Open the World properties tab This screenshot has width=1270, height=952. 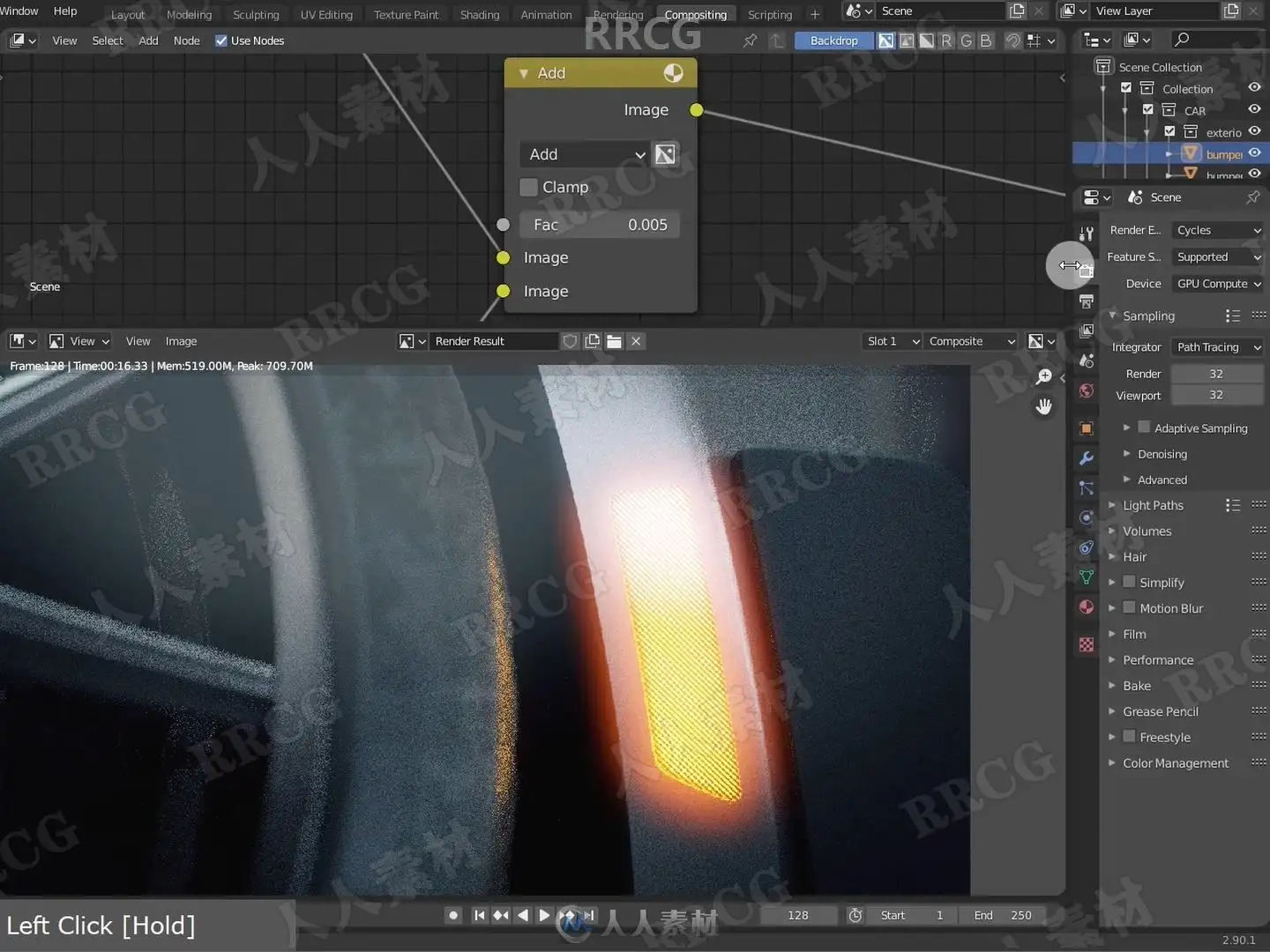1087,390
